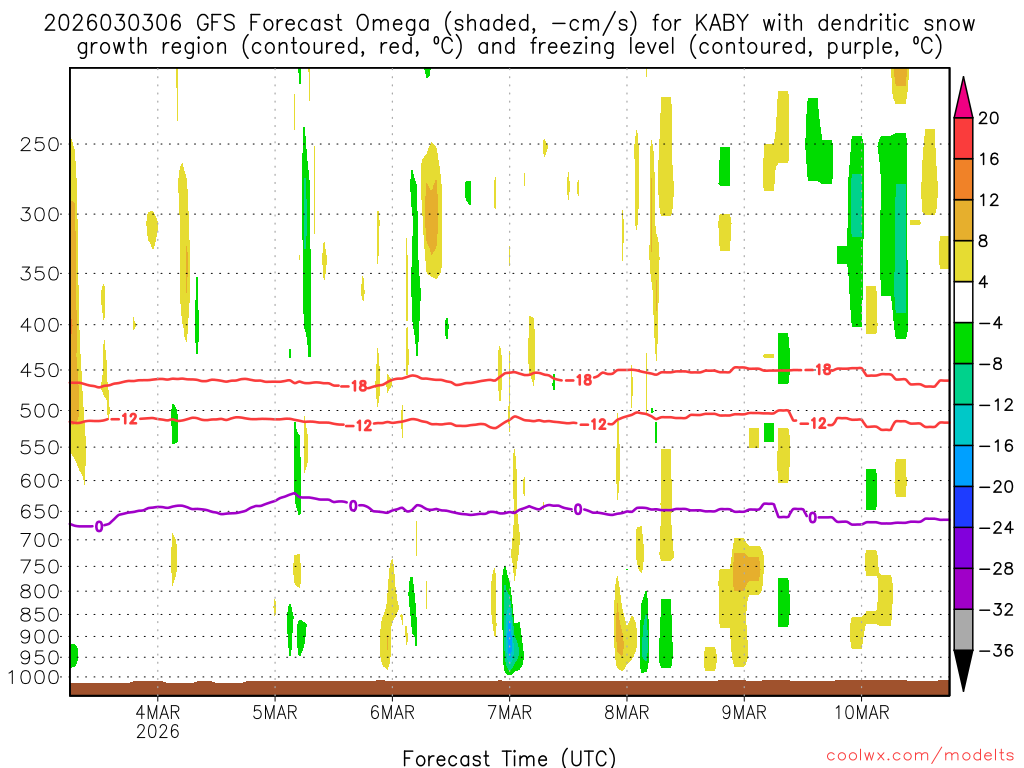Click the 700 pressure level label
The width and height of the screenshot is (1024, 768).
(x=40, y=540)
